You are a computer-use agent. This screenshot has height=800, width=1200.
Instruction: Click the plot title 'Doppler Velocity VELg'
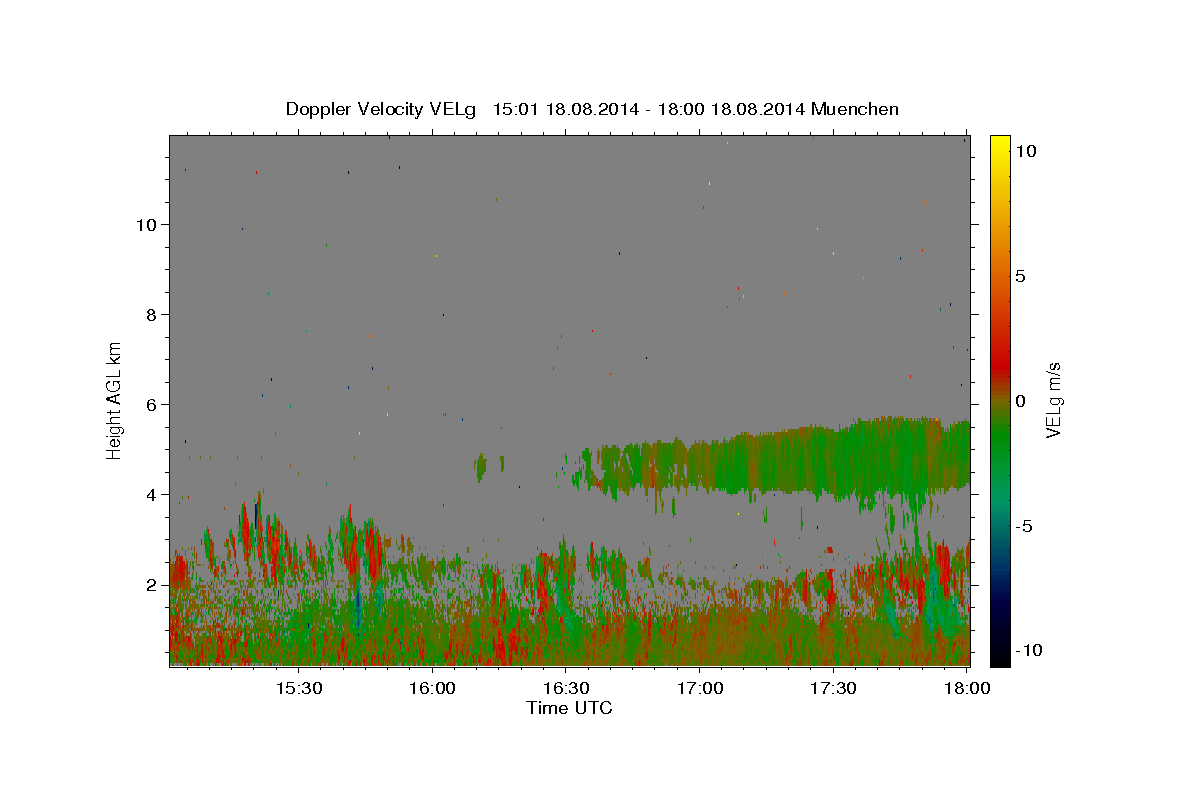(383, 109)
